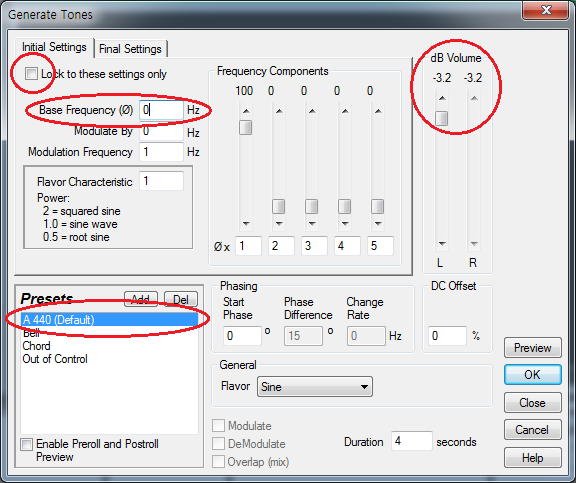Screen dimensions: 576x483
Task: Click the Add preset button
Action: tap(141, 299)
